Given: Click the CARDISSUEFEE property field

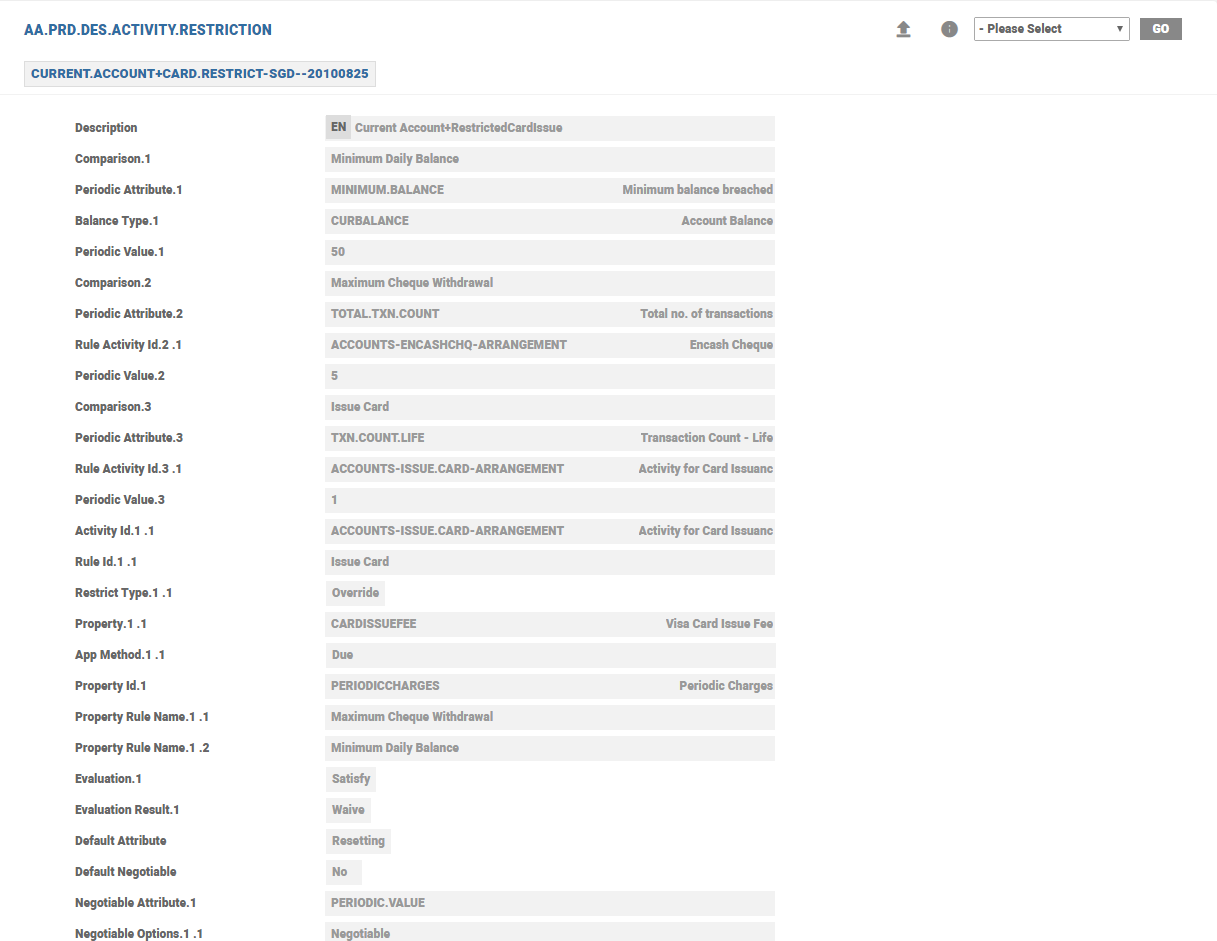Looking at the screenshot, I should 550,624.
